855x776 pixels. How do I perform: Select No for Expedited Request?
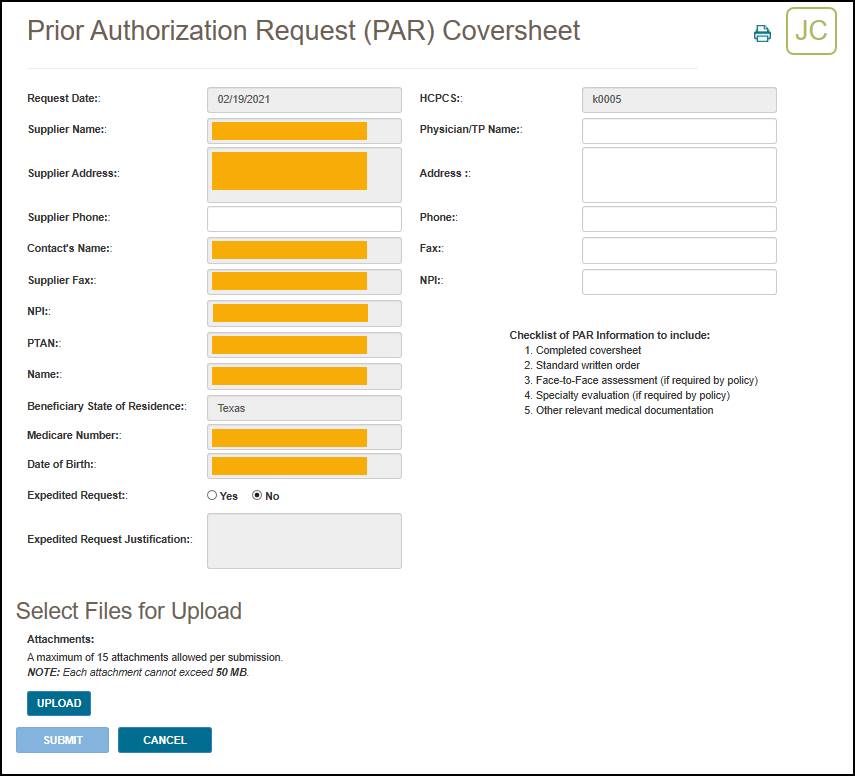coord(257,494)
